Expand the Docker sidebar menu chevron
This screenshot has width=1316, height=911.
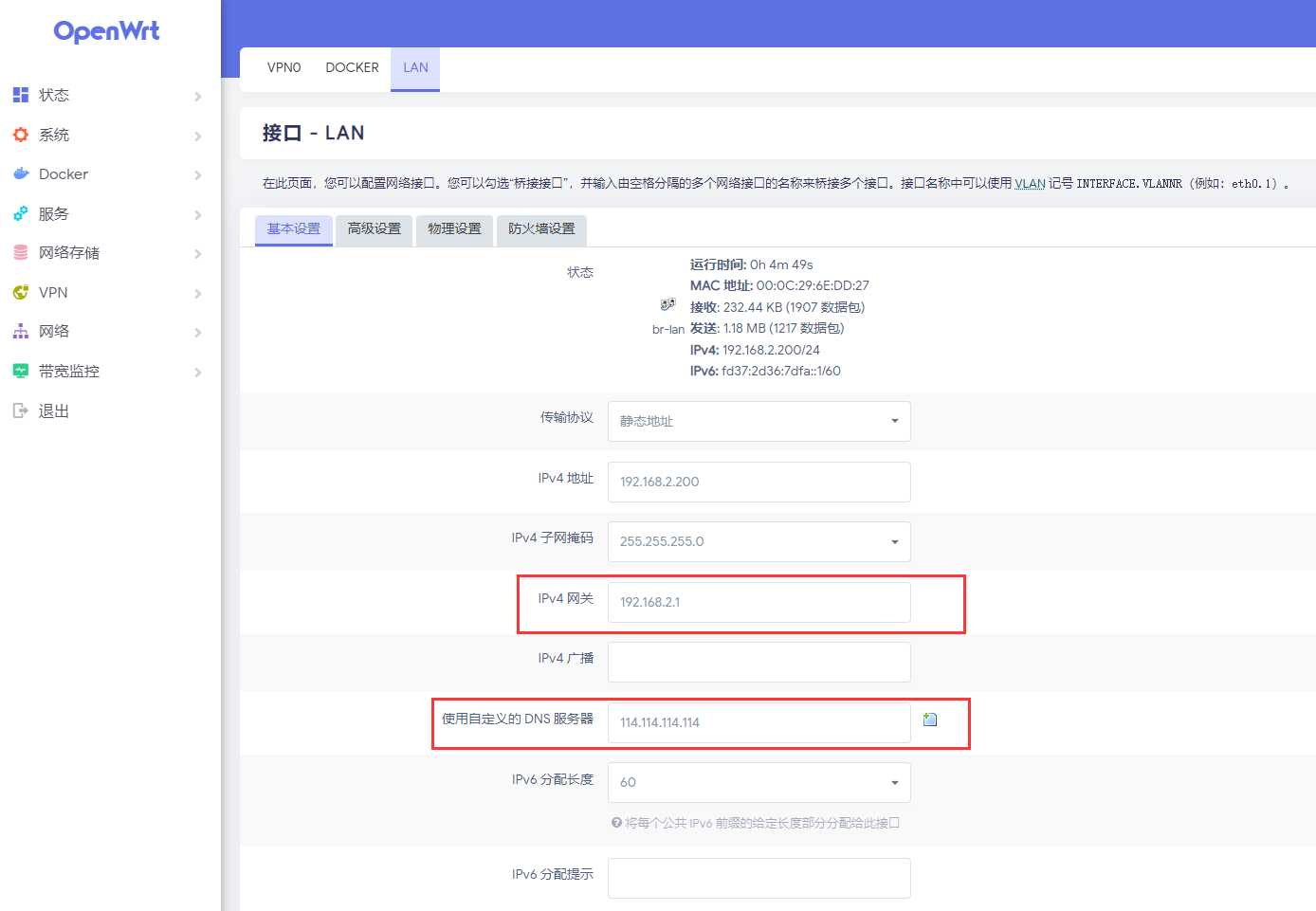pyautogui.click(x=198, y=174)
